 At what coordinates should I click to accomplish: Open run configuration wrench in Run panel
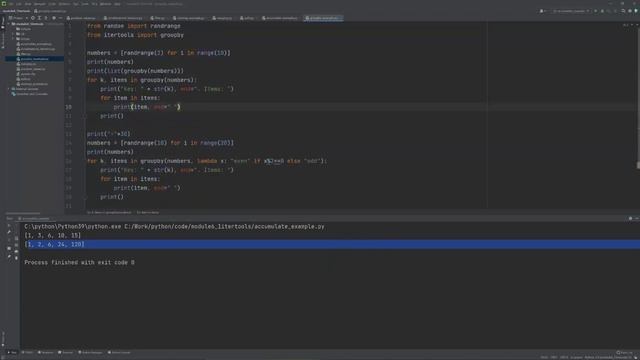(x=9, y=232)
